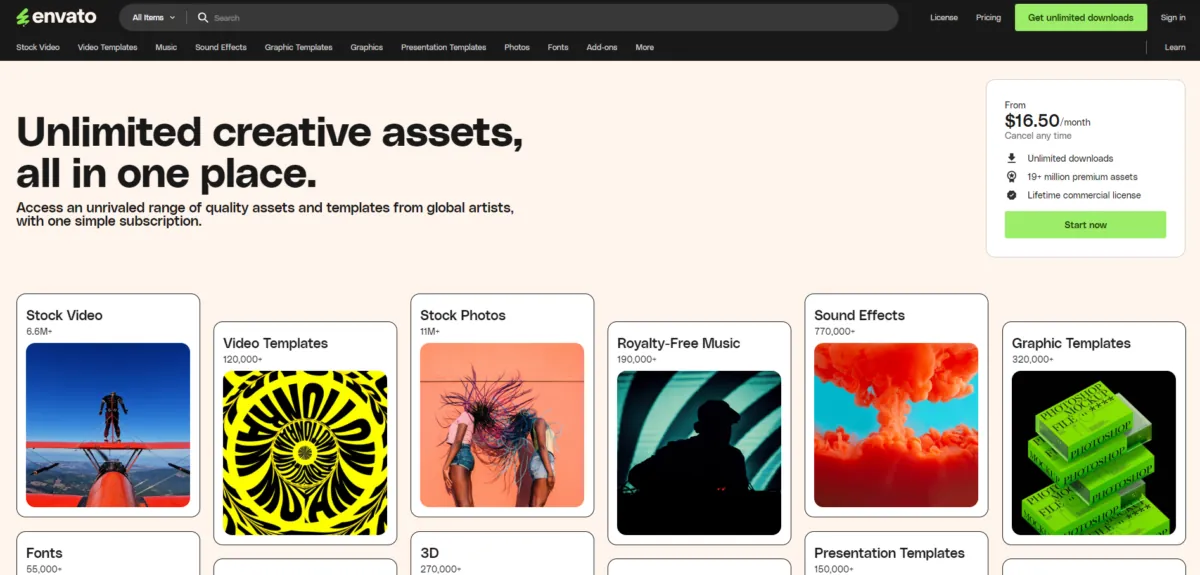
Task: Open the Graphic Templates green mockup thumbnail
Action: click(x=1094, y=453)
